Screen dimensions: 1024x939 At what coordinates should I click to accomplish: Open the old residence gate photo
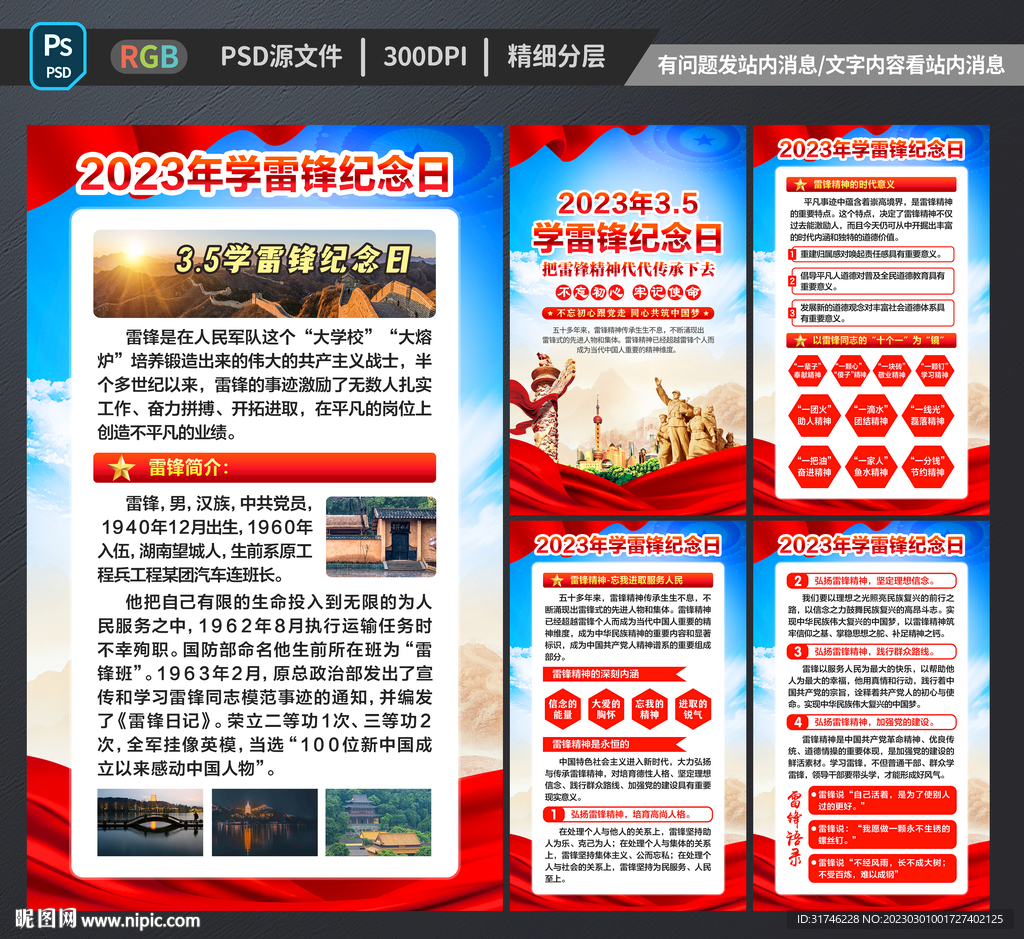click(x=381, y=537)
